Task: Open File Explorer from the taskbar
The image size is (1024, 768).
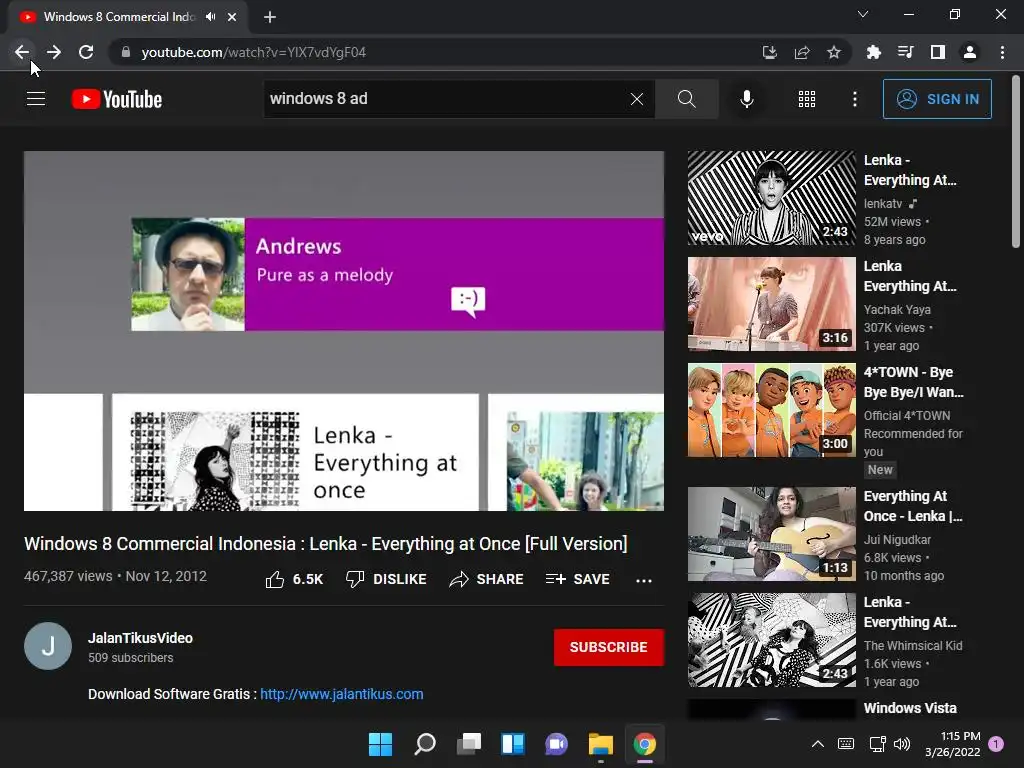Action: point(601,744)
